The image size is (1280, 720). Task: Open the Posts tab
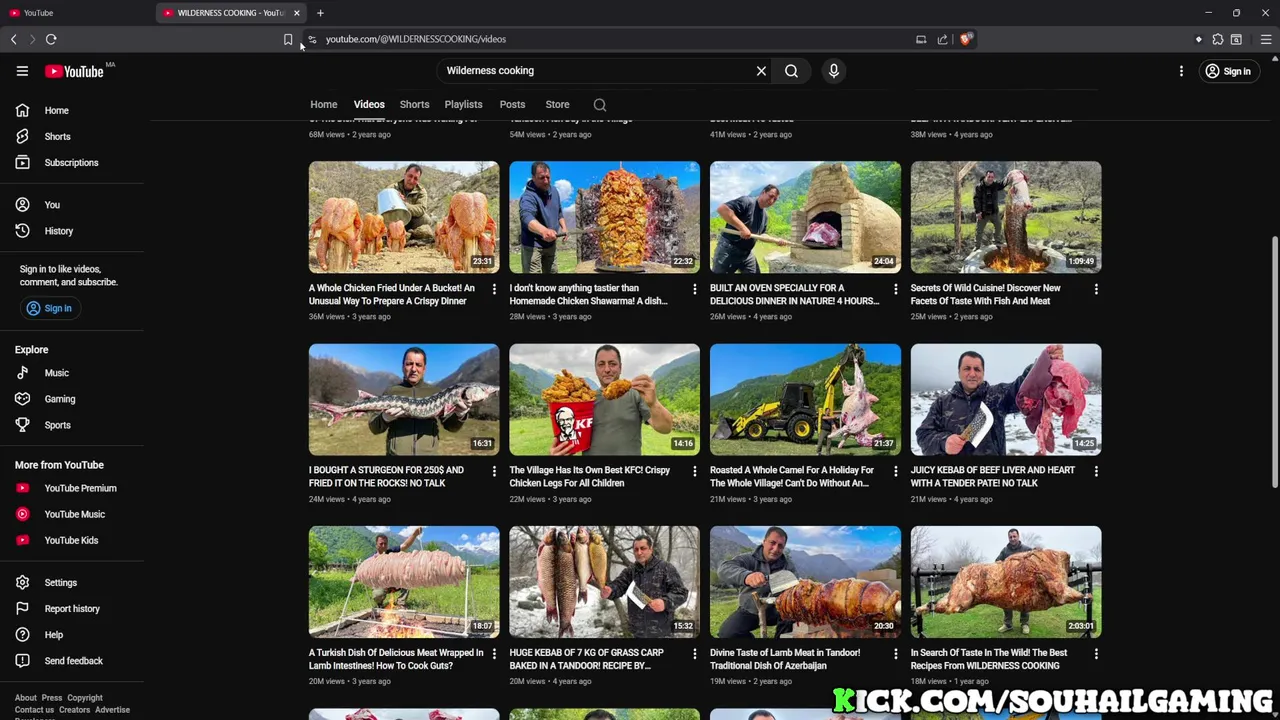(512, 105)
